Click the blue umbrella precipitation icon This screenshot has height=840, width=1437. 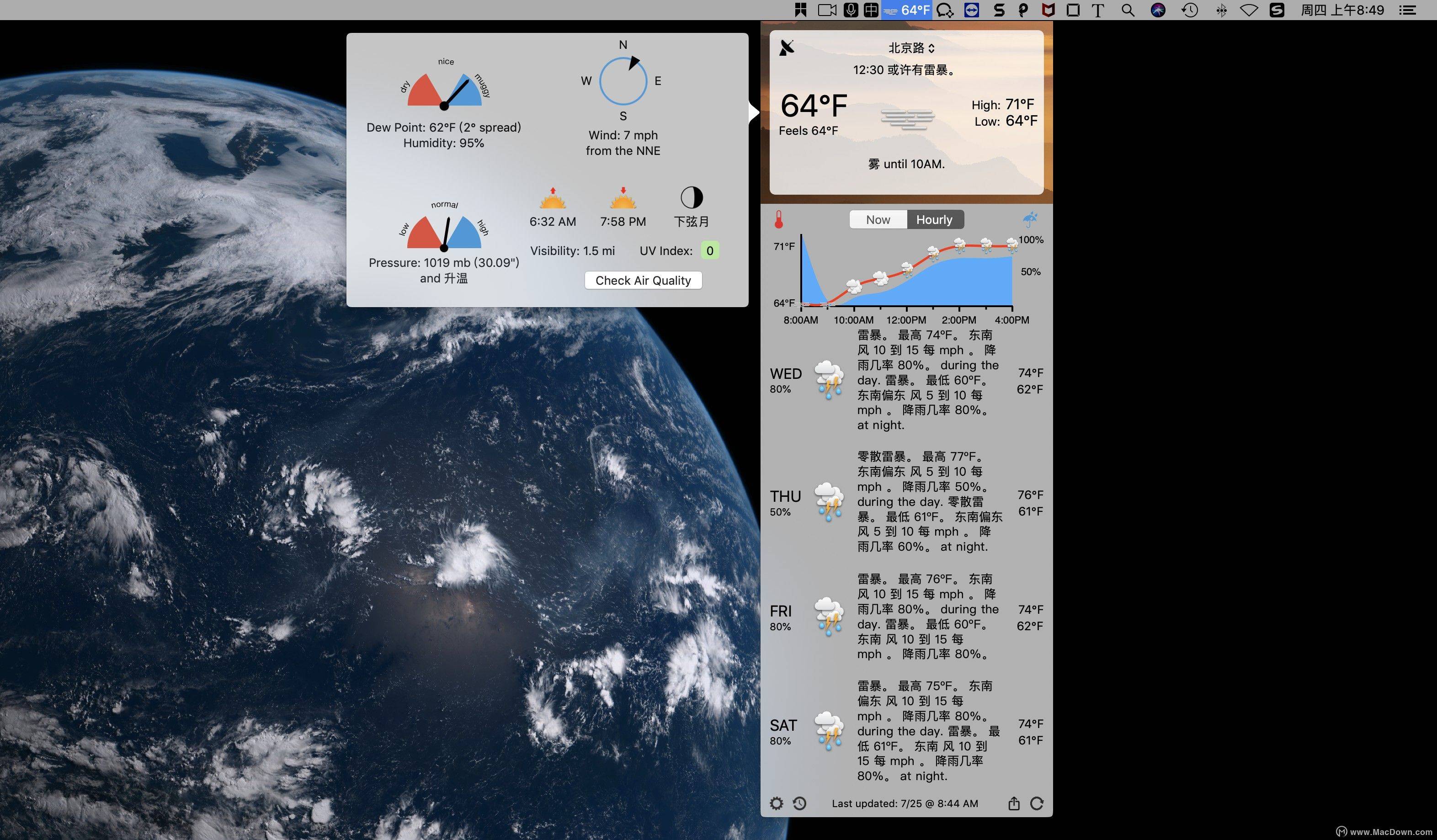[x=1030, y=219]
